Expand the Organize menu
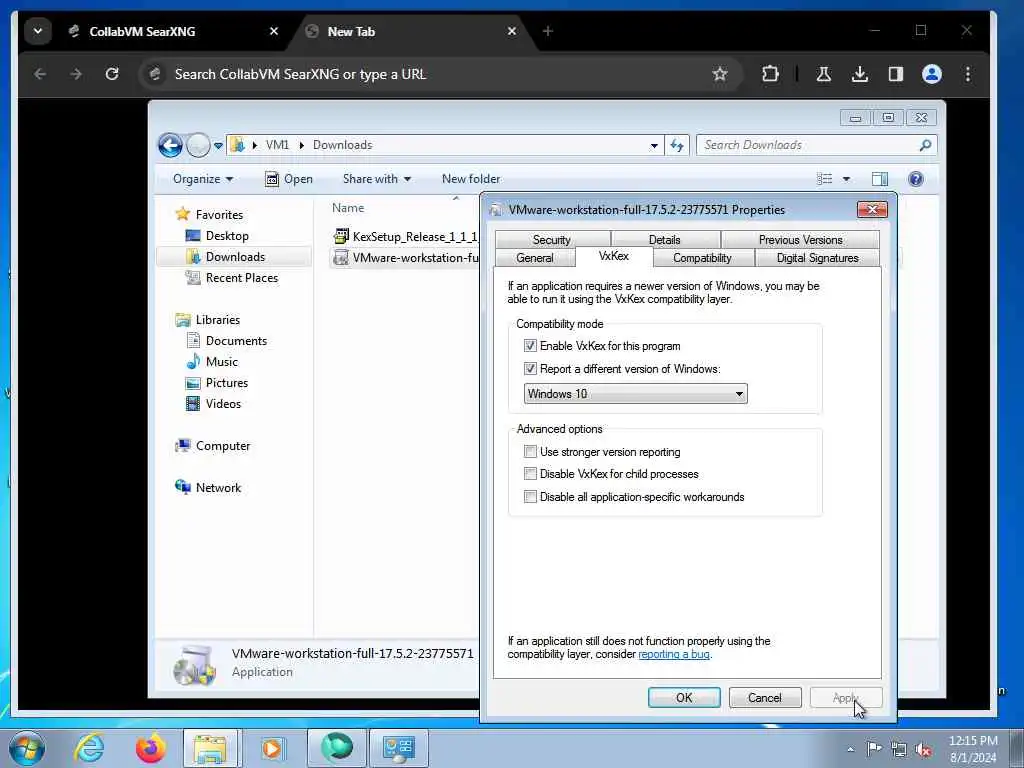Screen dimensions: 1024x768 pyautogui.click(x=202, y=179)
